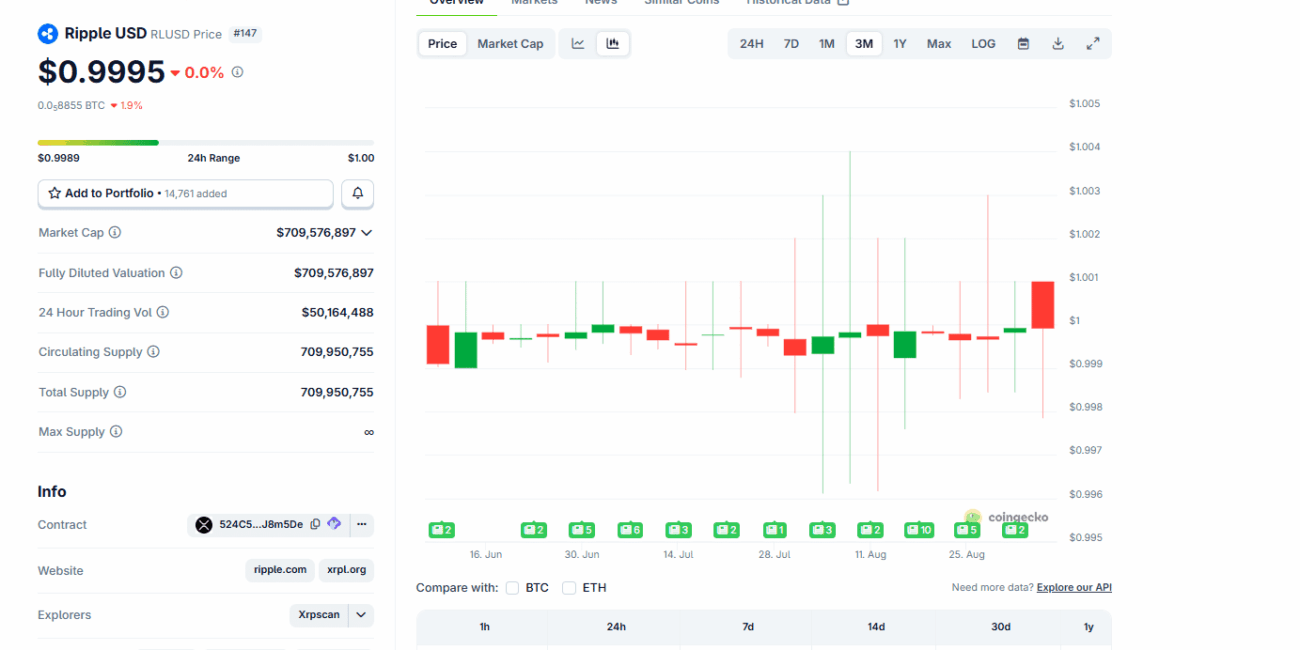Select the 1Y time range

[x=900, y=44]
